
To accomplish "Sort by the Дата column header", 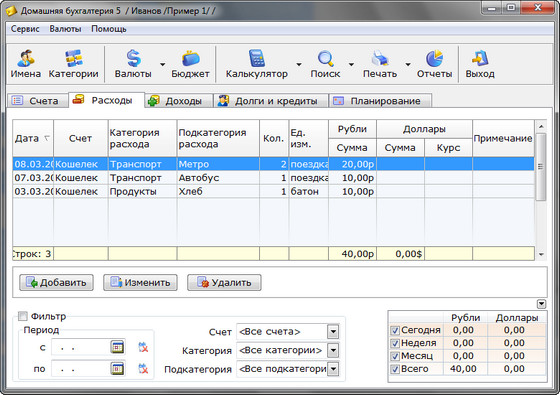I will tap(33, 138).
